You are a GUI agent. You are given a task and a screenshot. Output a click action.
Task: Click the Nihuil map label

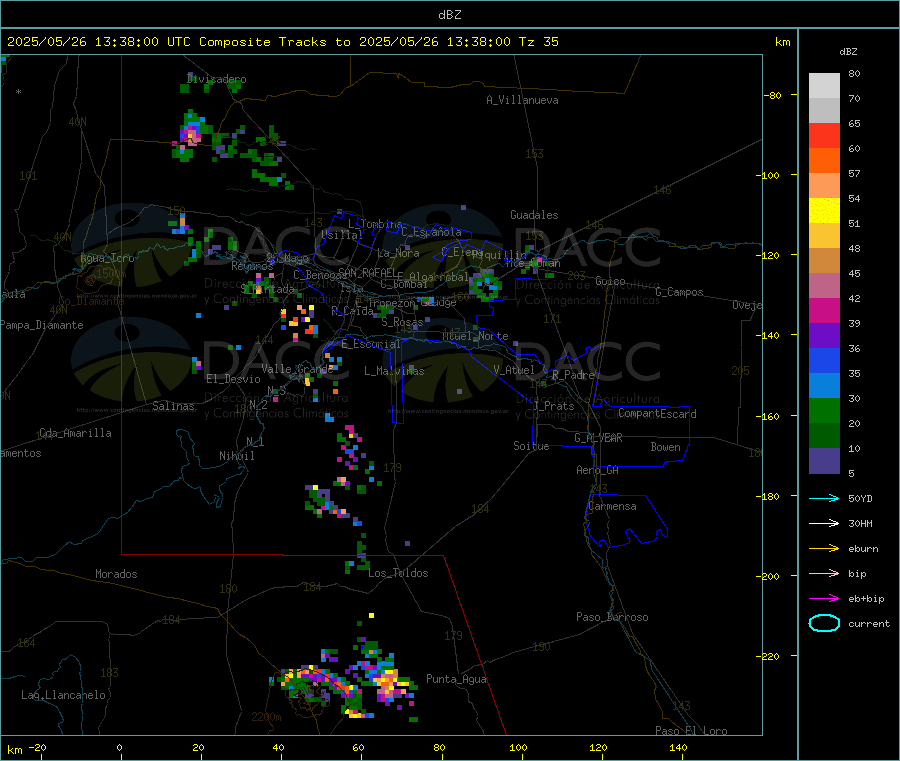(x=236, y=456)
